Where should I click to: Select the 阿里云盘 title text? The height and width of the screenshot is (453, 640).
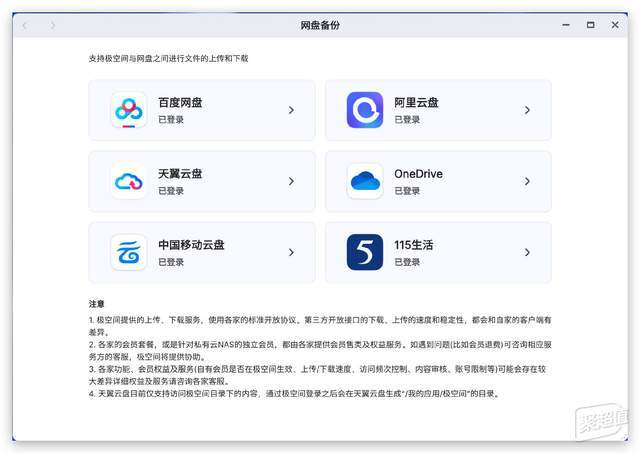coord(416,102)
